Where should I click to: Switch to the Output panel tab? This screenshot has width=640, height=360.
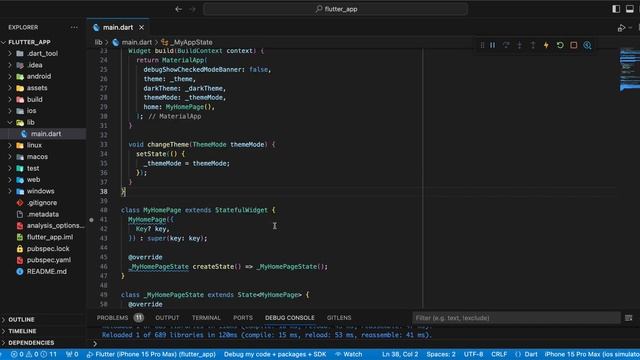point(167,318)
